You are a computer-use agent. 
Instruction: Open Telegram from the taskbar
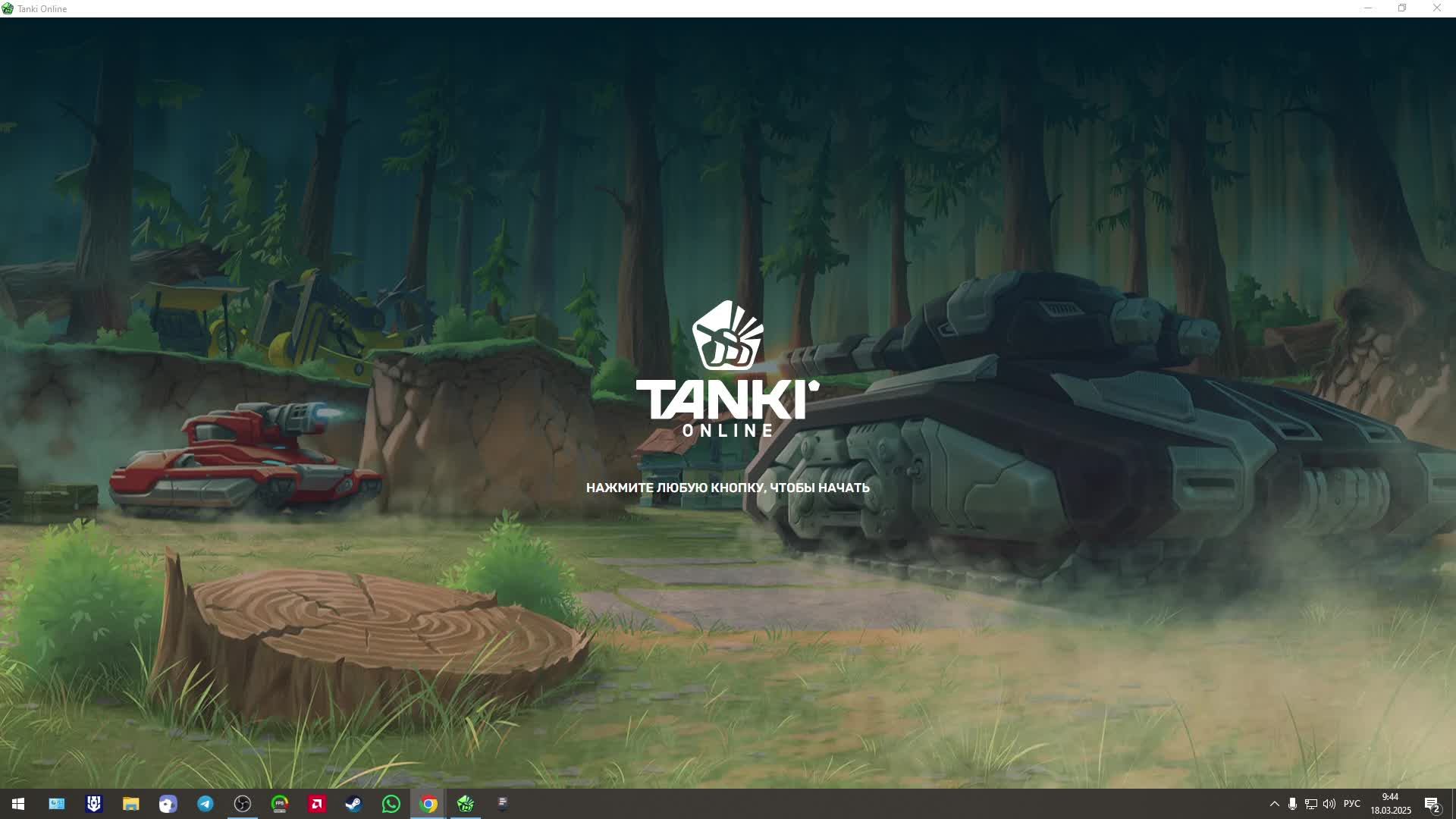(206, 804)
